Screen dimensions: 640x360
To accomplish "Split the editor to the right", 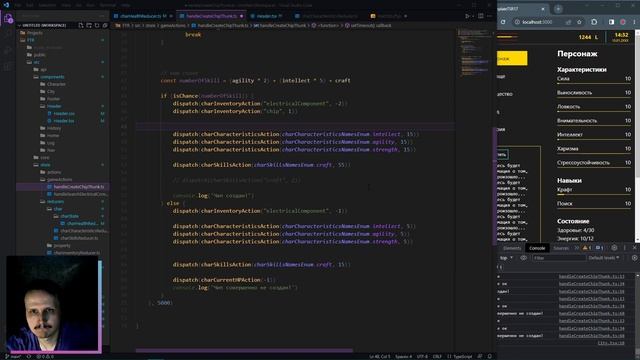I will pos(481,16).
